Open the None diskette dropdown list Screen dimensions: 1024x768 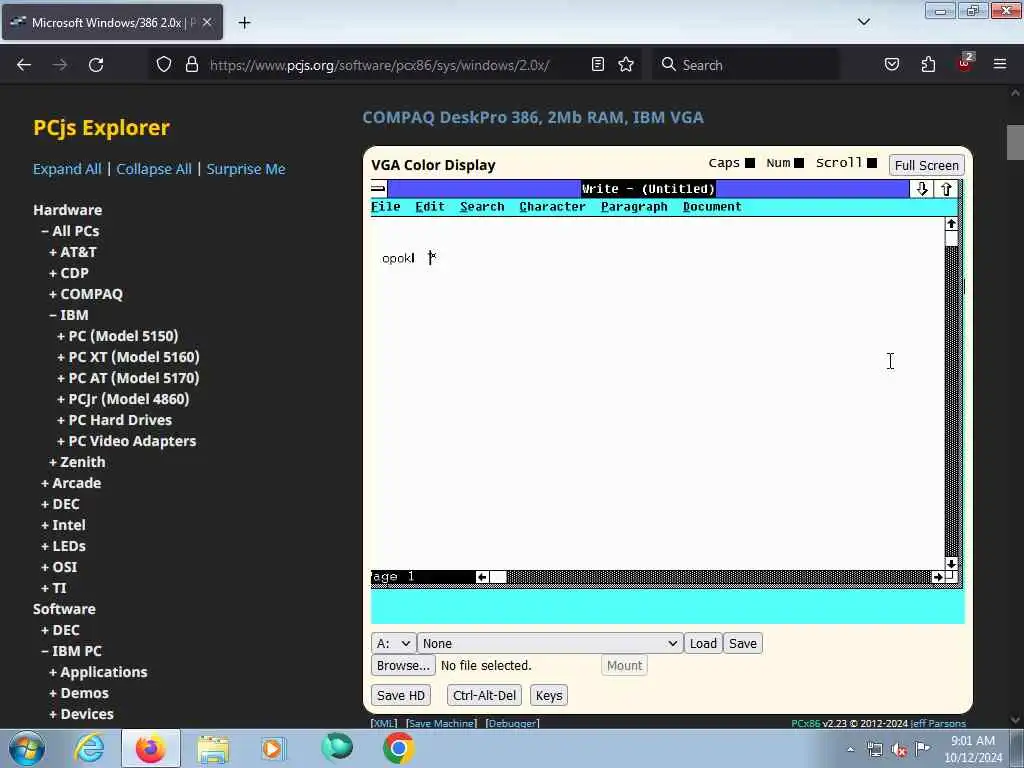(x=550, y=643)
